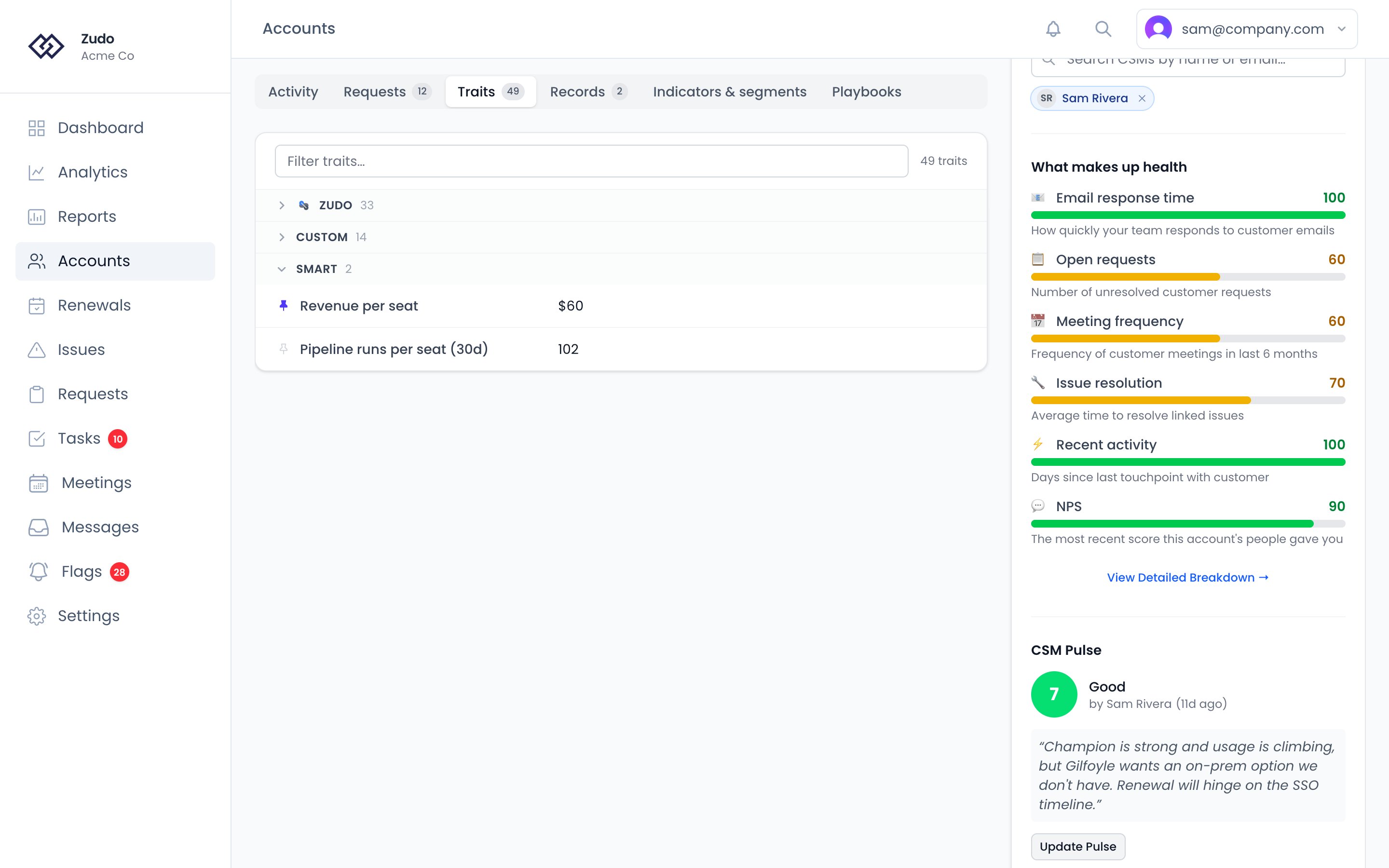Viewport: 1389px width, 868px height.
Task: Click the user avatar icon
Action: pos(1158,29)
